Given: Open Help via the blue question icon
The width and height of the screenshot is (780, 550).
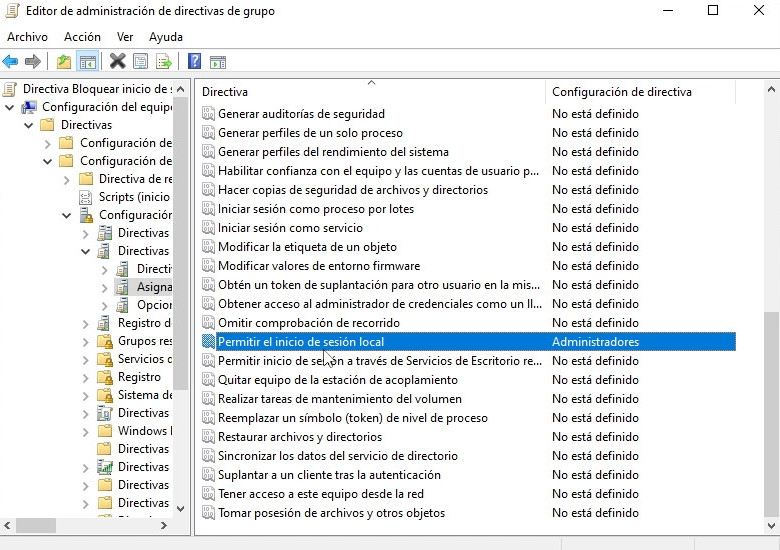Looking at the screenshot, I should (x=195, y=62).
